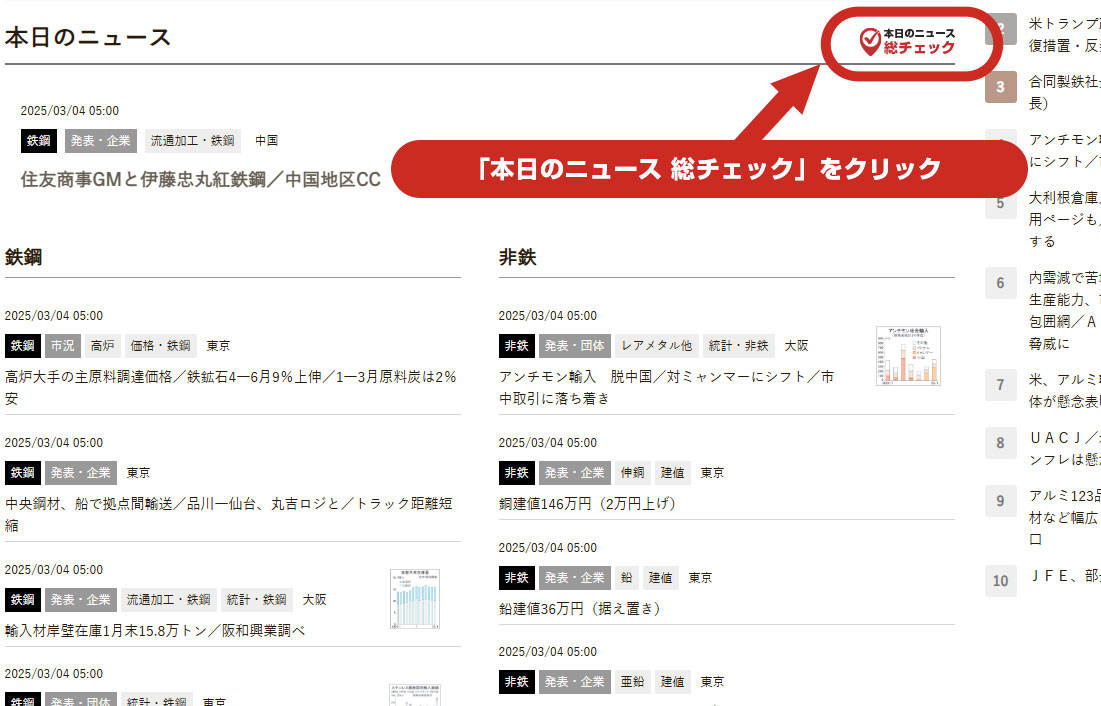Select the 伸銅 tag
Image resolution: width=1101 pixels, height=706 pixels.
pyautogui.click(x=632, y=473)
